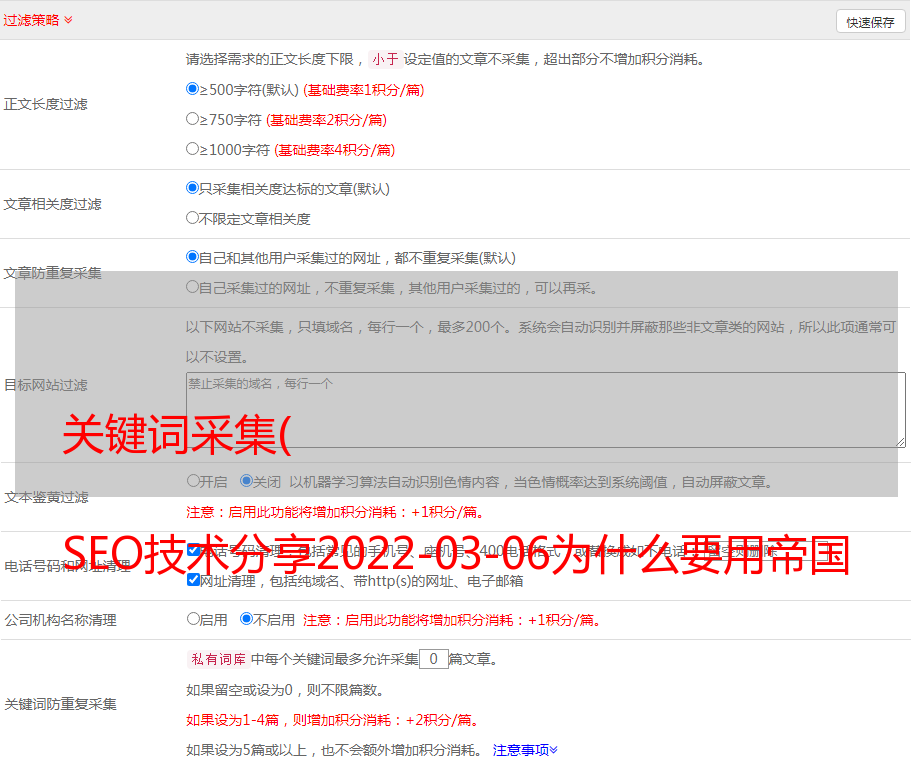This screenshot has height=768, width=912.
Task: Select 不限定文章相关度 radio
Action: [x=192, y=218]
